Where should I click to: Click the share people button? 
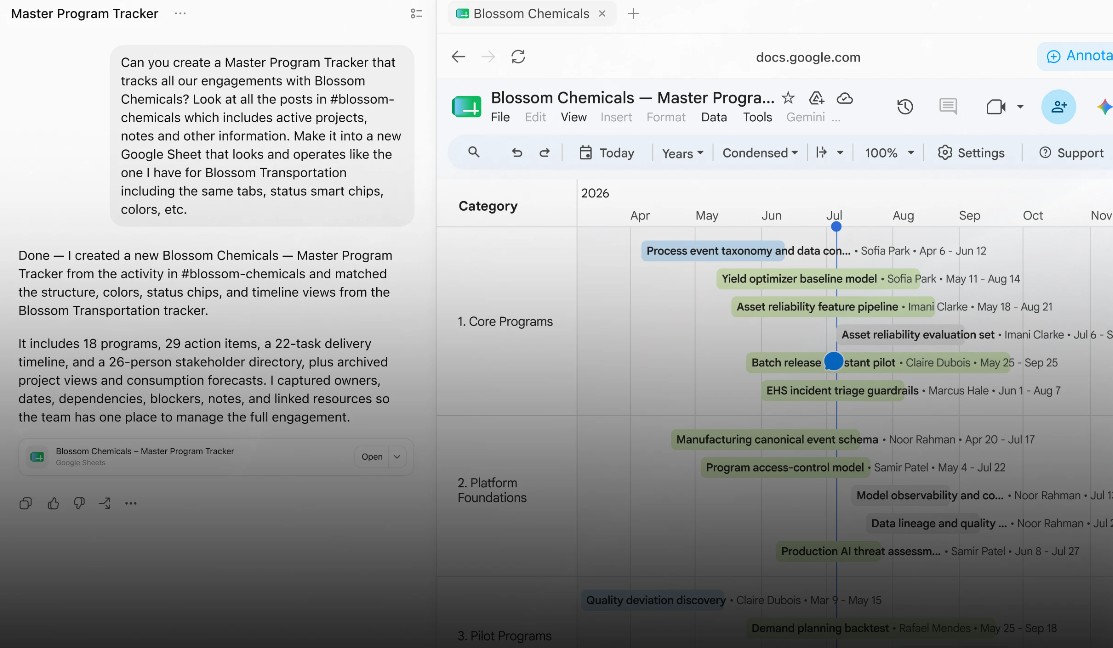tap(1059, 106)
